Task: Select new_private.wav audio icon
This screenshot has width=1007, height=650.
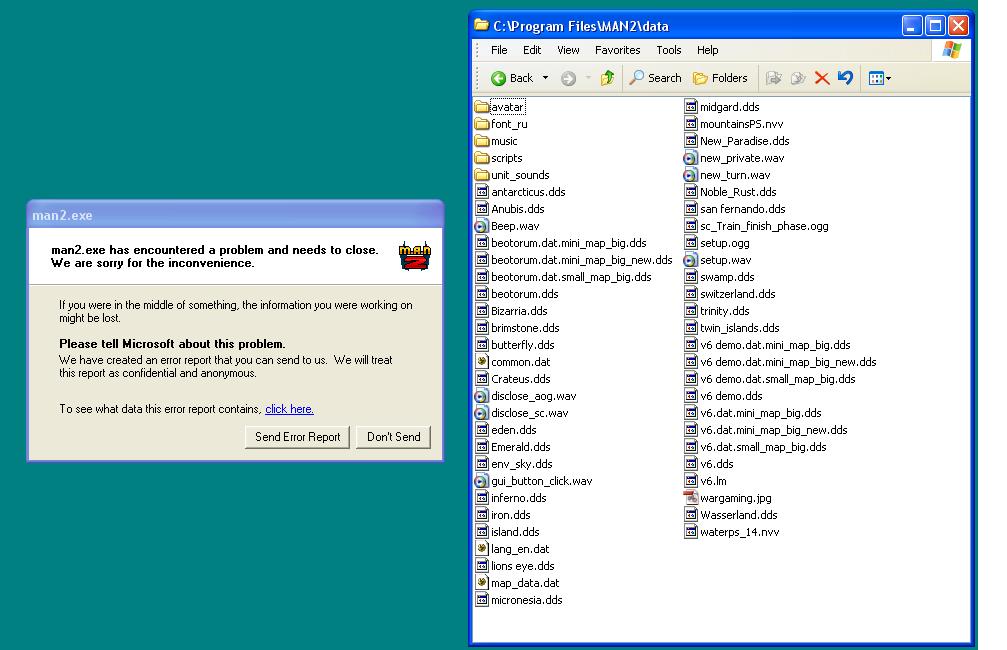Action: tap(690, 158)
